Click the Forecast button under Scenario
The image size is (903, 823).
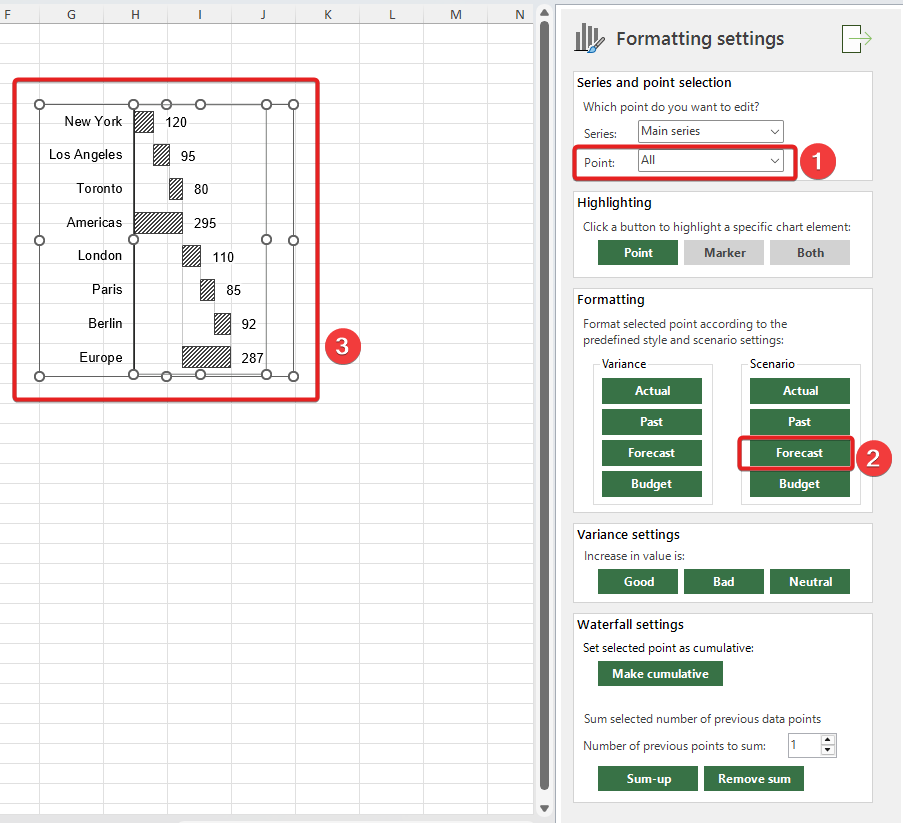[799, 453]
